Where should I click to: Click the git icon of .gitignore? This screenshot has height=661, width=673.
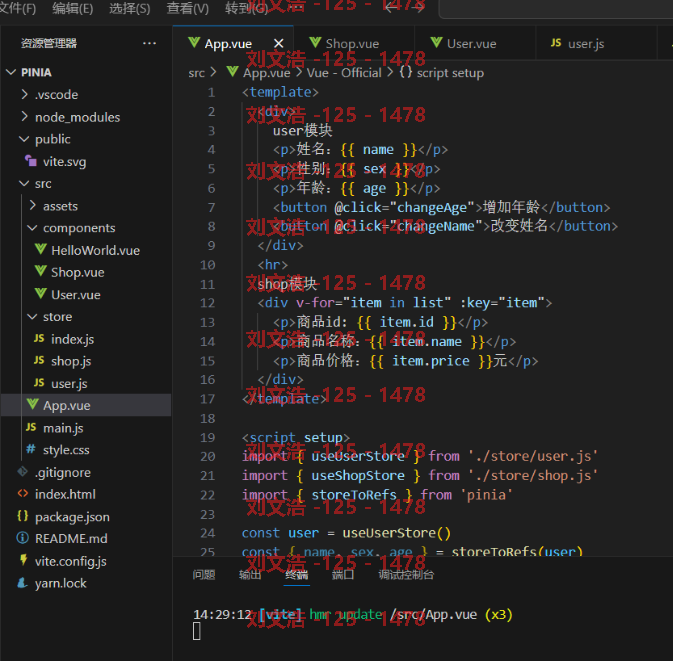tap(23, 472)
